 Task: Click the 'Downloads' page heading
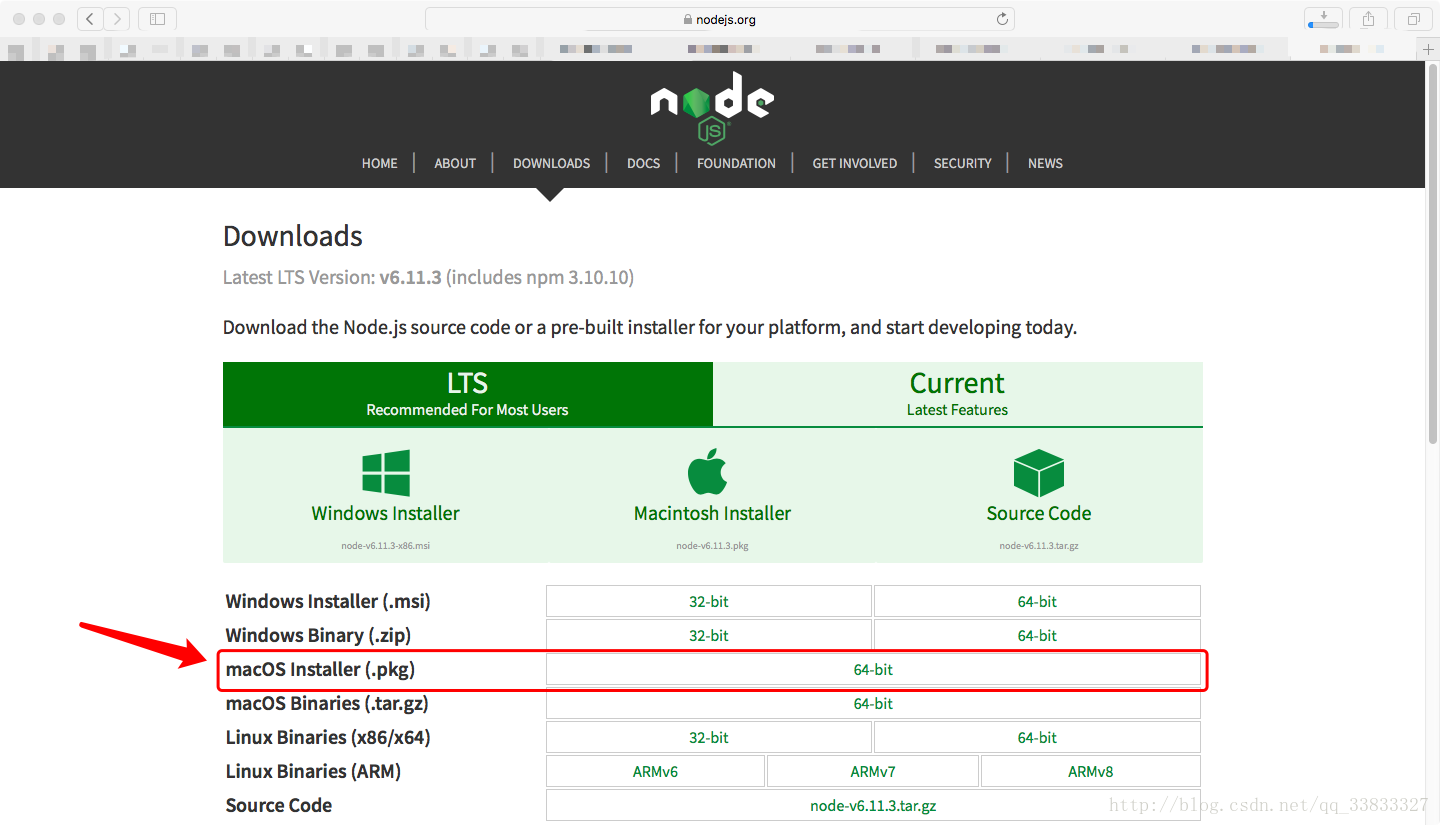[293, 236]
